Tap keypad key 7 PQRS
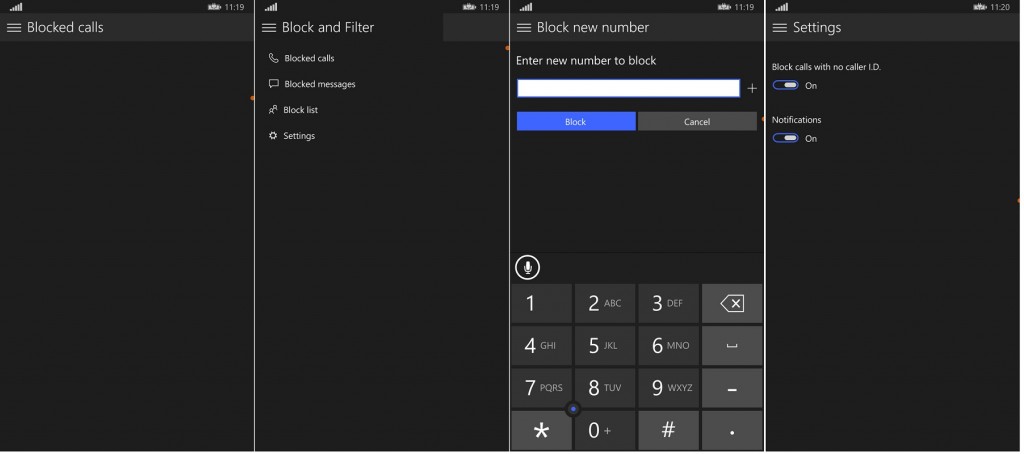 click(x=541, y=388)
